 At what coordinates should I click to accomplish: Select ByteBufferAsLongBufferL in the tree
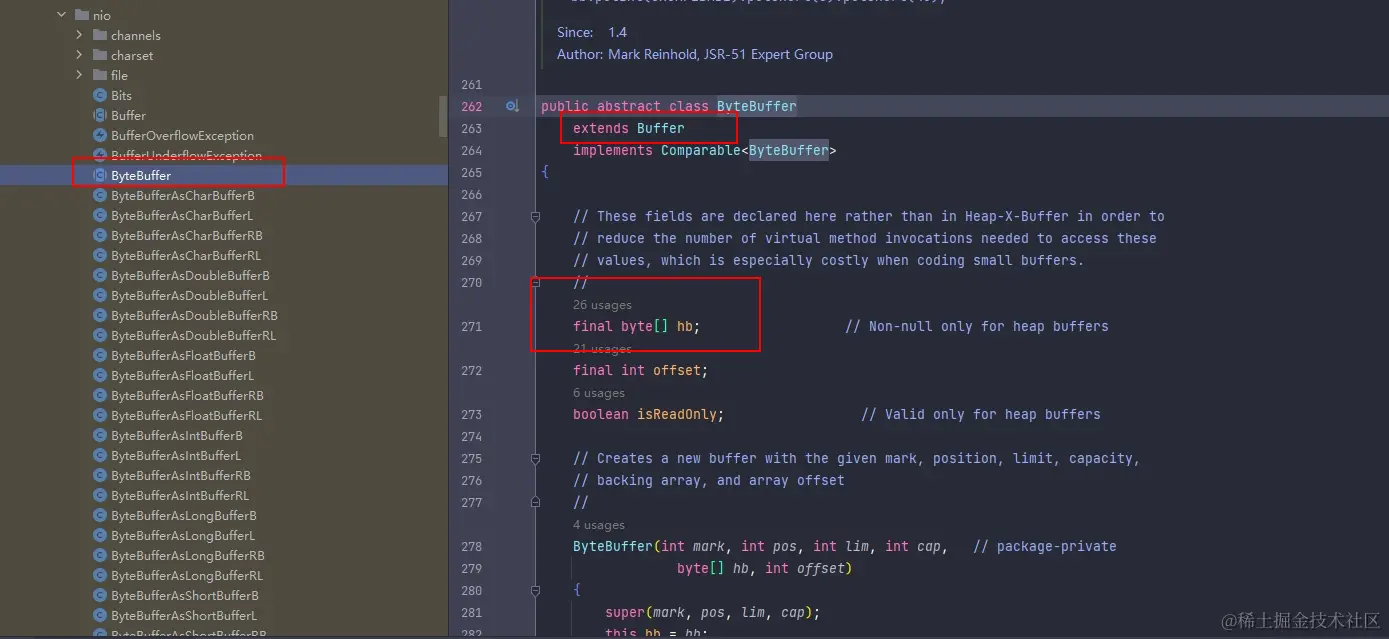pyautogui.click(x=183, y=535)
